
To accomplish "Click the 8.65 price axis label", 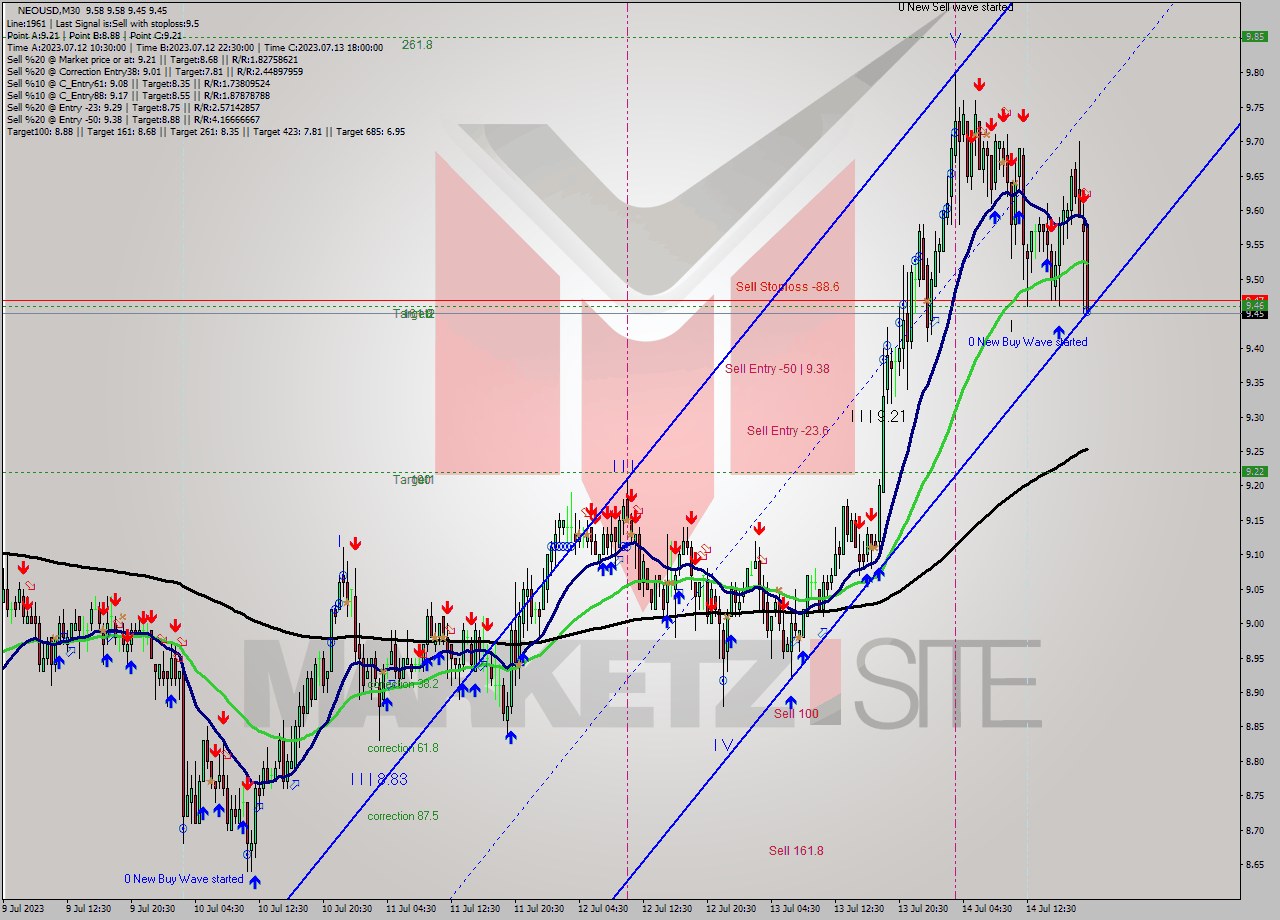I will (1254, 865).
